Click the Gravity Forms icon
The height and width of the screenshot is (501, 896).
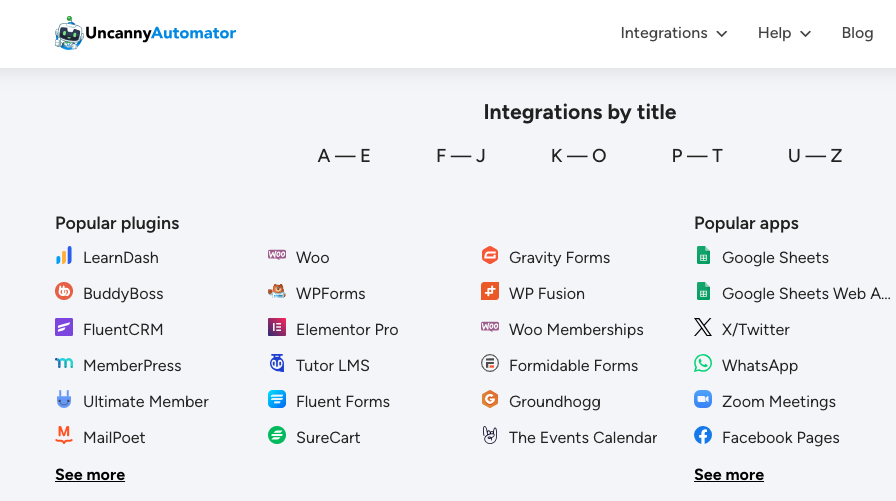[x=490, y=255]
